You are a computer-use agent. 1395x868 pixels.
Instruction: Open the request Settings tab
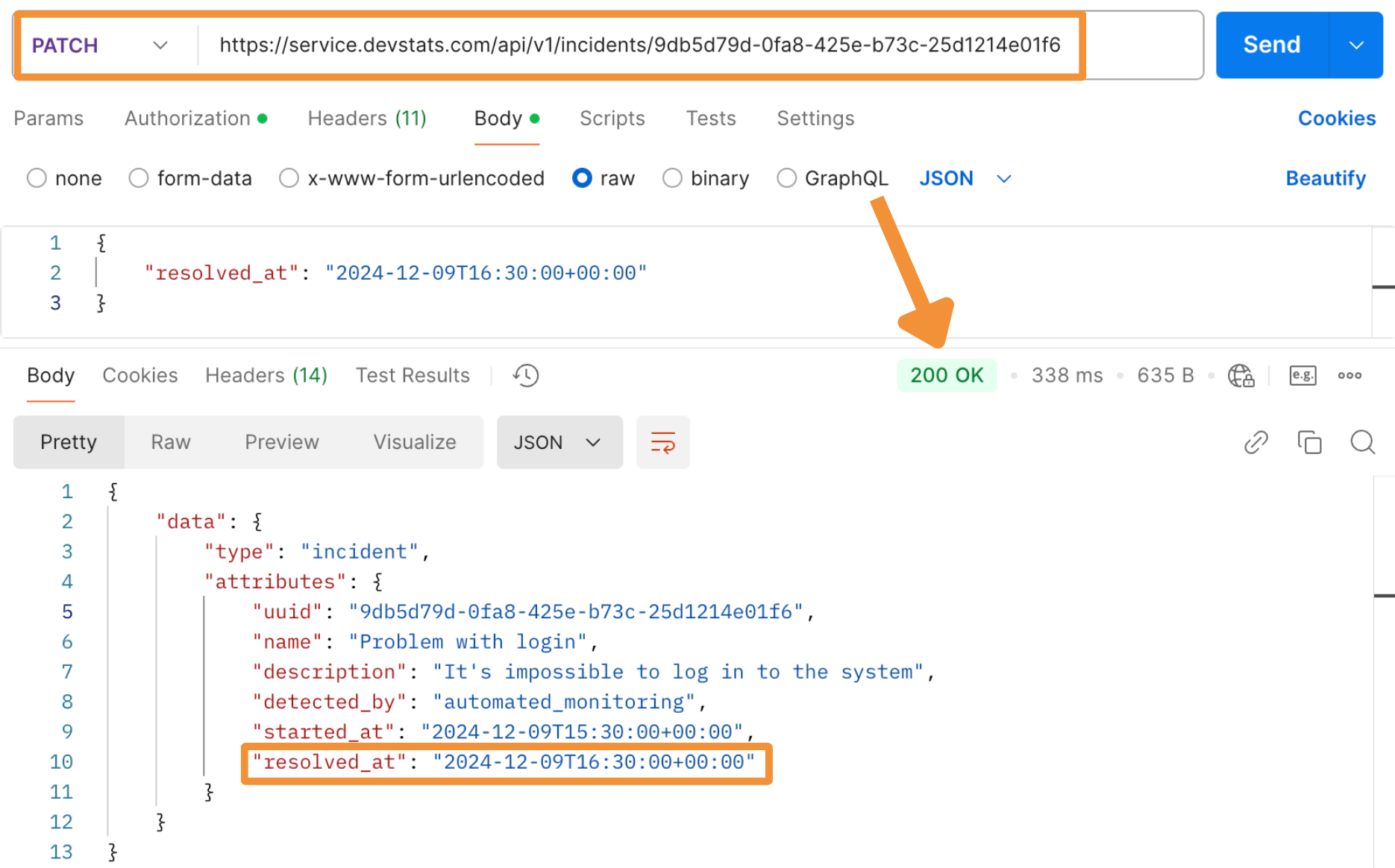click(x=815, y=119)
